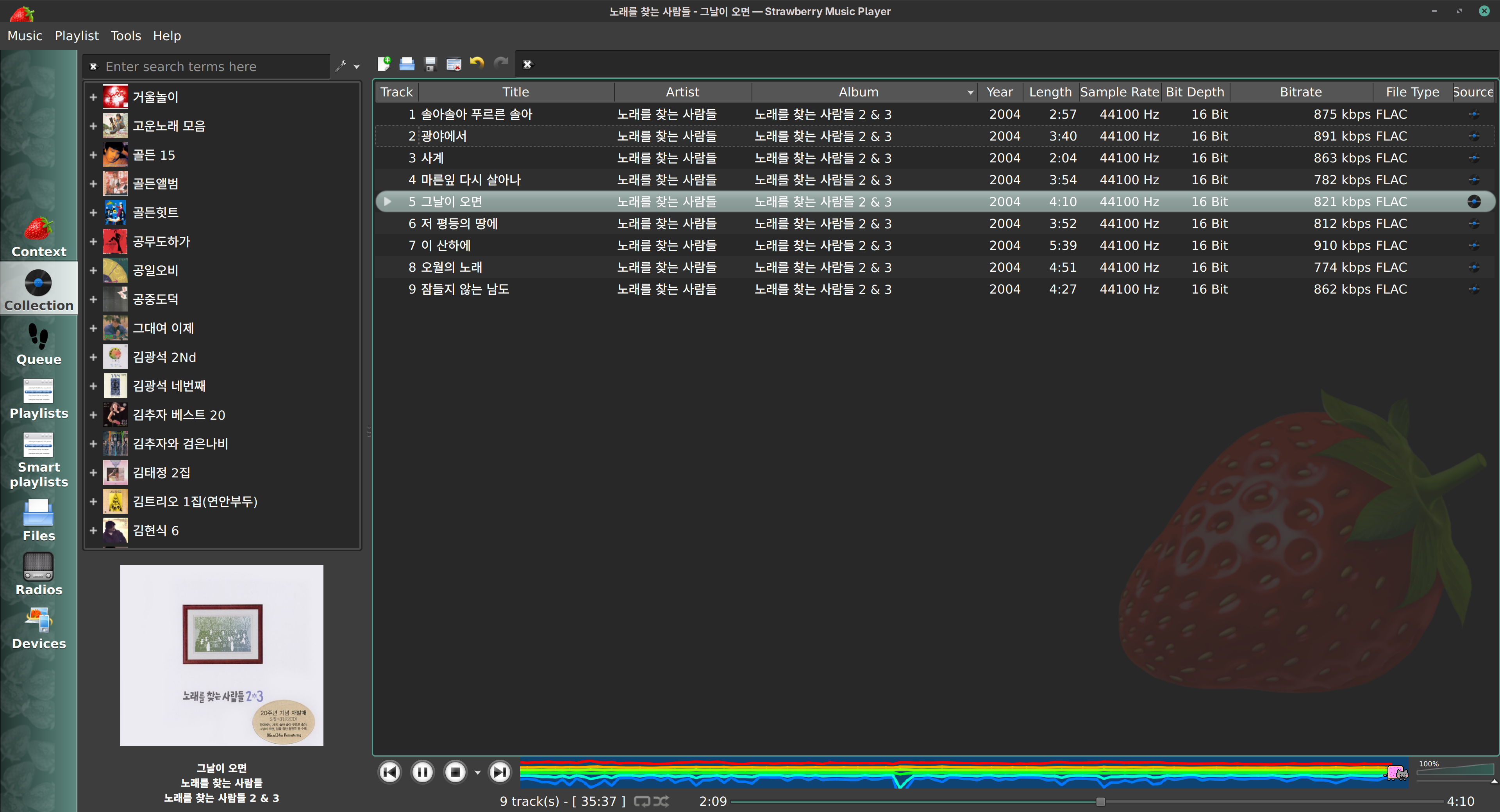Viewport: 1500px width, 812px height.
Task: Save the playlist using the floppy icon
Action: point(430,64)
